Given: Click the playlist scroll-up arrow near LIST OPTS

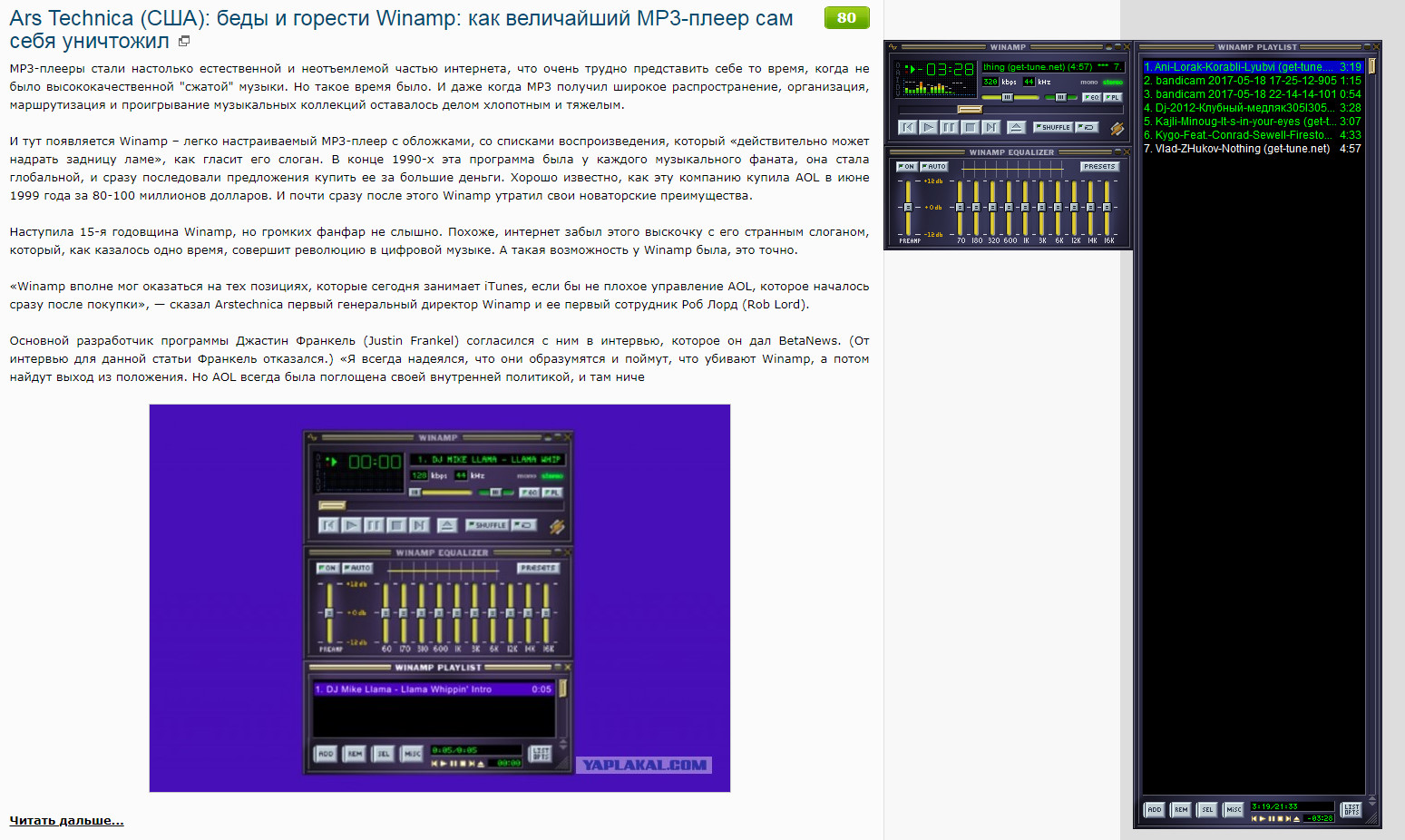Looking at the screenshot, I should coord(1371,798).
